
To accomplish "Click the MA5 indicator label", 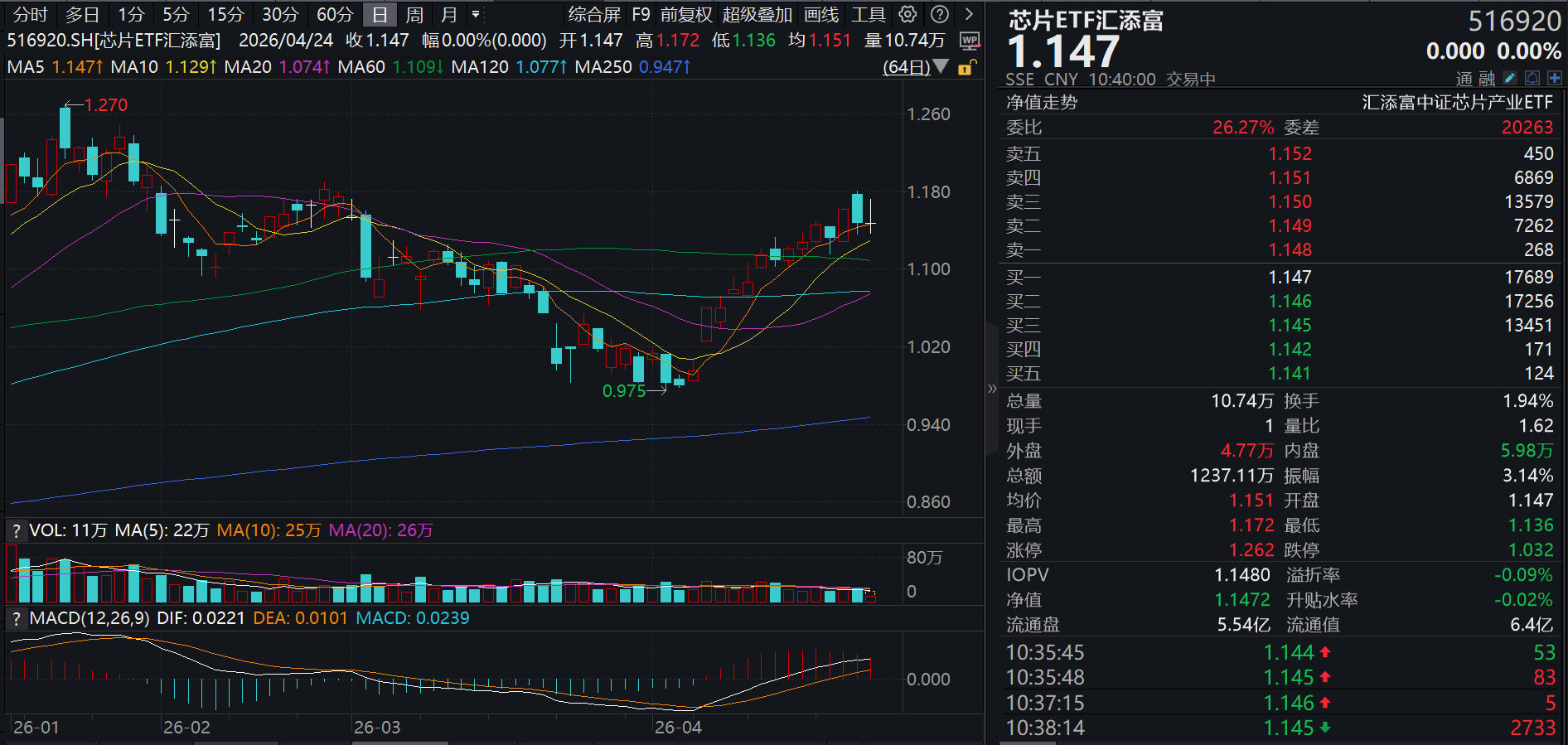I will 26,67.
